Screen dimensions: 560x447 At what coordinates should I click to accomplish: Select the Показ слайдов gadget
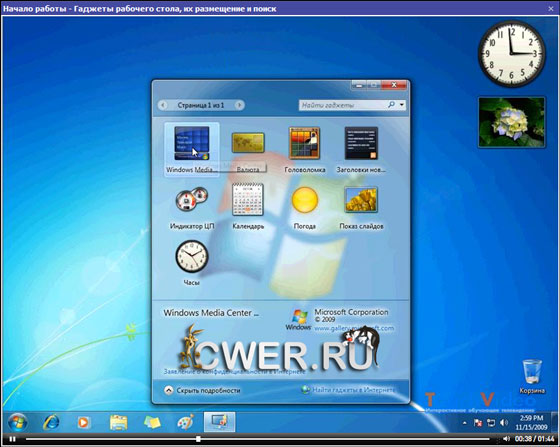[x=361, y=200]
